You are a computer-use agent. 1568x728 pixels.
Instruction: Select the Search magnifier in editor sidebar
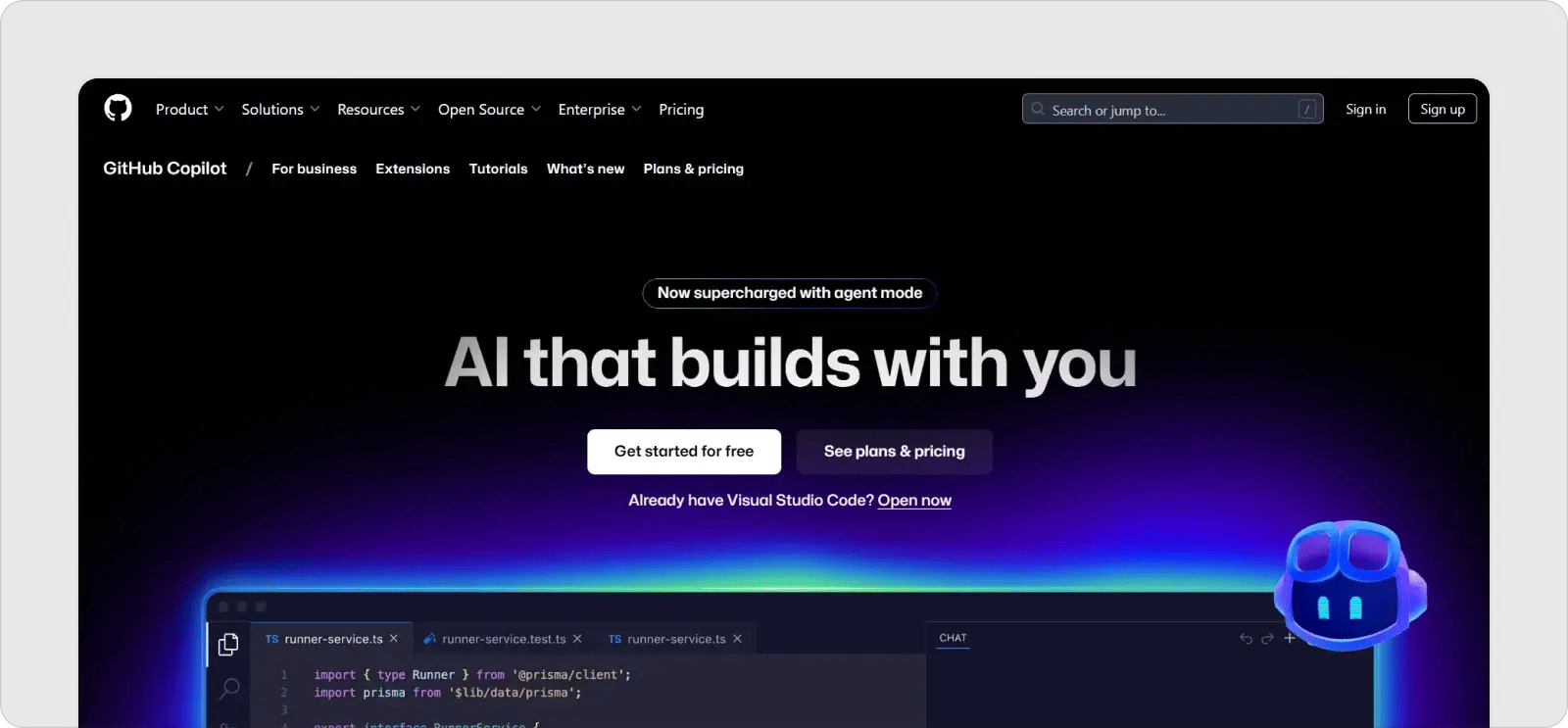tap(229, 689)
